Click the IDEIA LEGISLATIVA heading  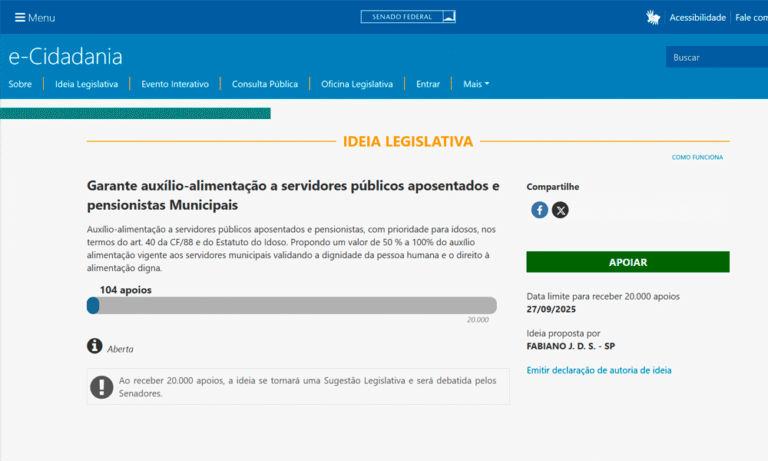[408, 142]
